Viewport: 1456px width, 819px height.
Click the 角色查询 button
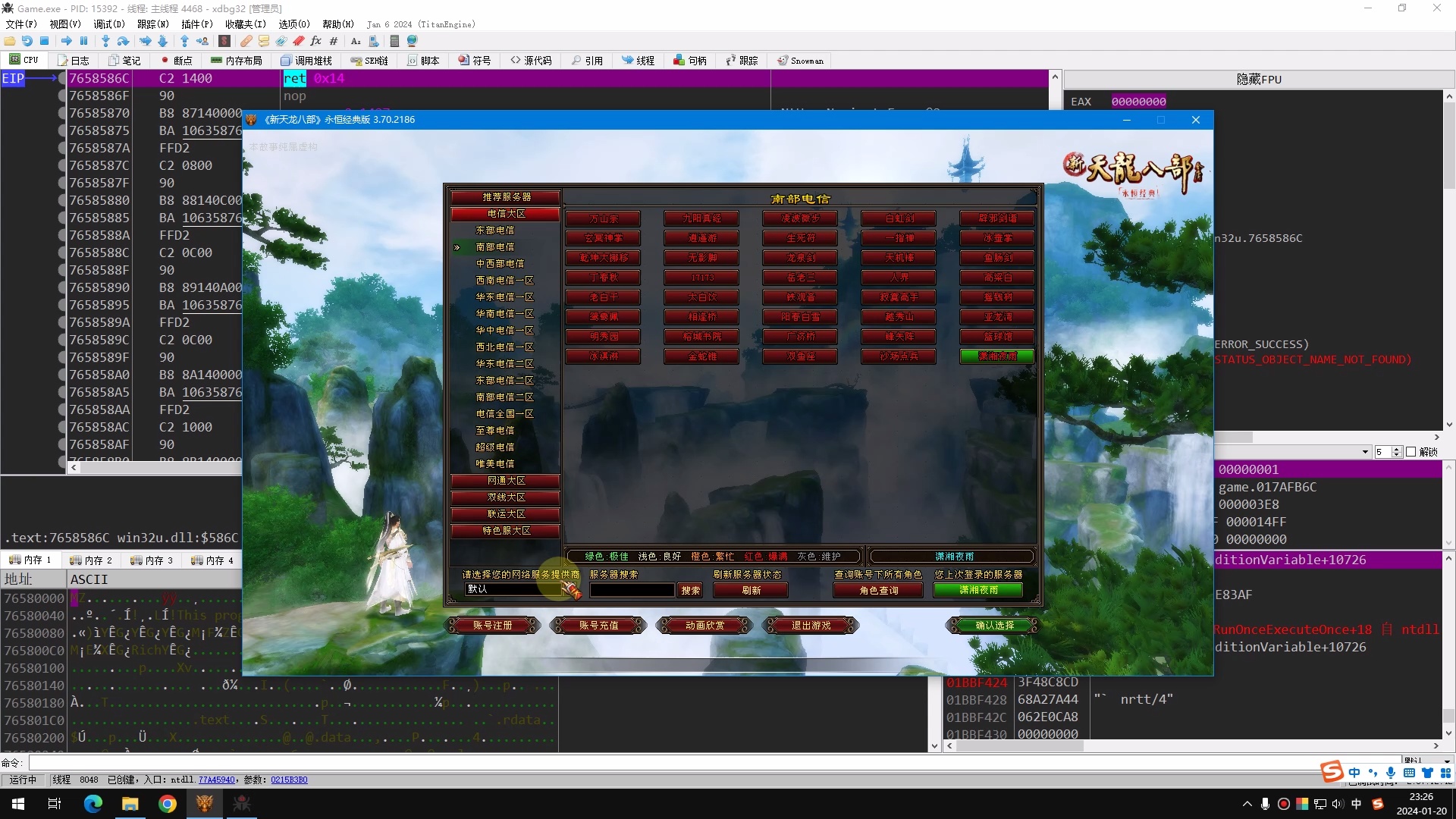tap(878, 590)
